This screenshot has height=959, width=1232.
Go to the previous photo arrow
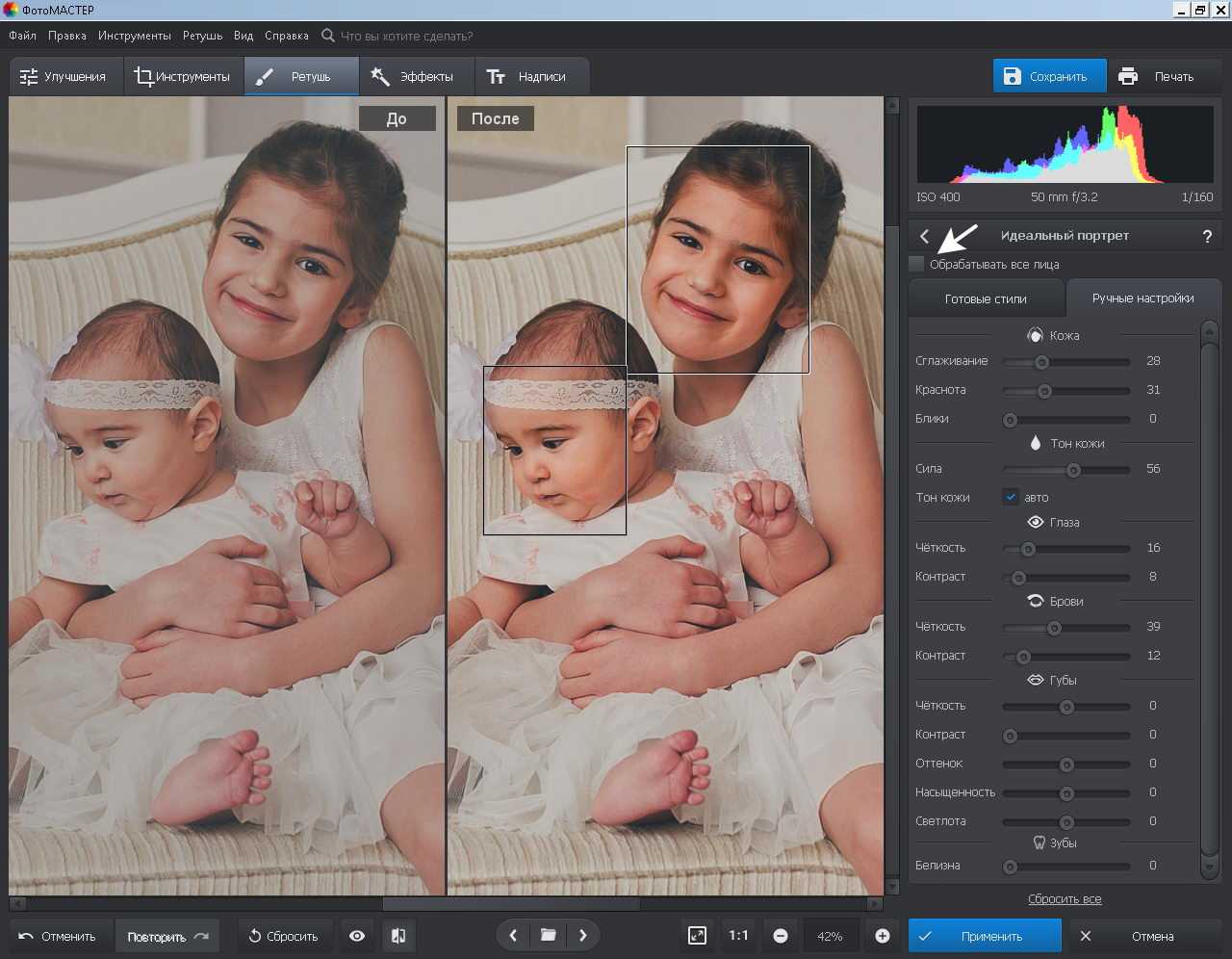[x=513, y=935]
